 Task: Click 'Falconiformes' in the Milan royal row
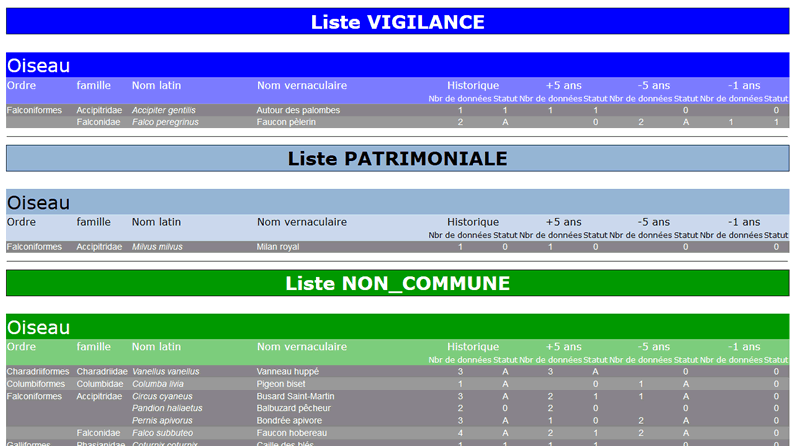[x=34, y=247]
